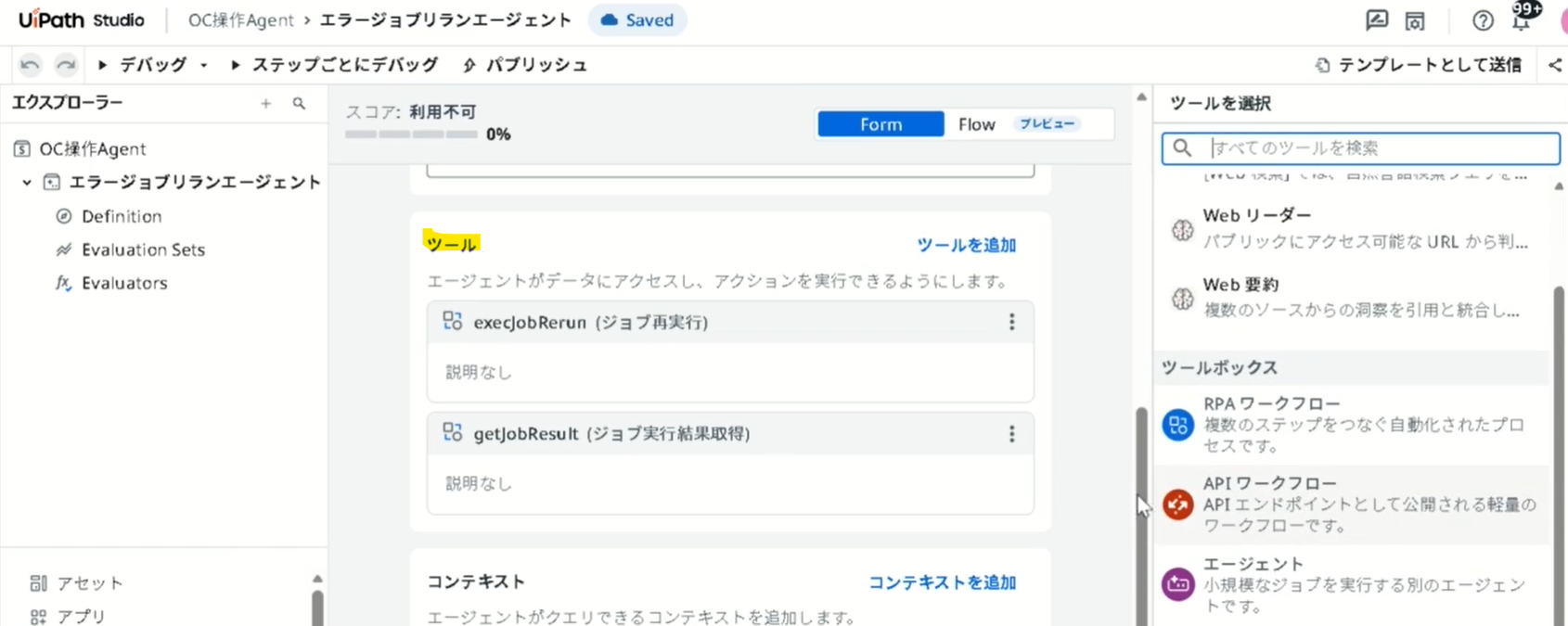The height and width of the screenshot is (626, 1568).
Task: Open Evaluation Sets item
Action: click(x=143, y=249)
